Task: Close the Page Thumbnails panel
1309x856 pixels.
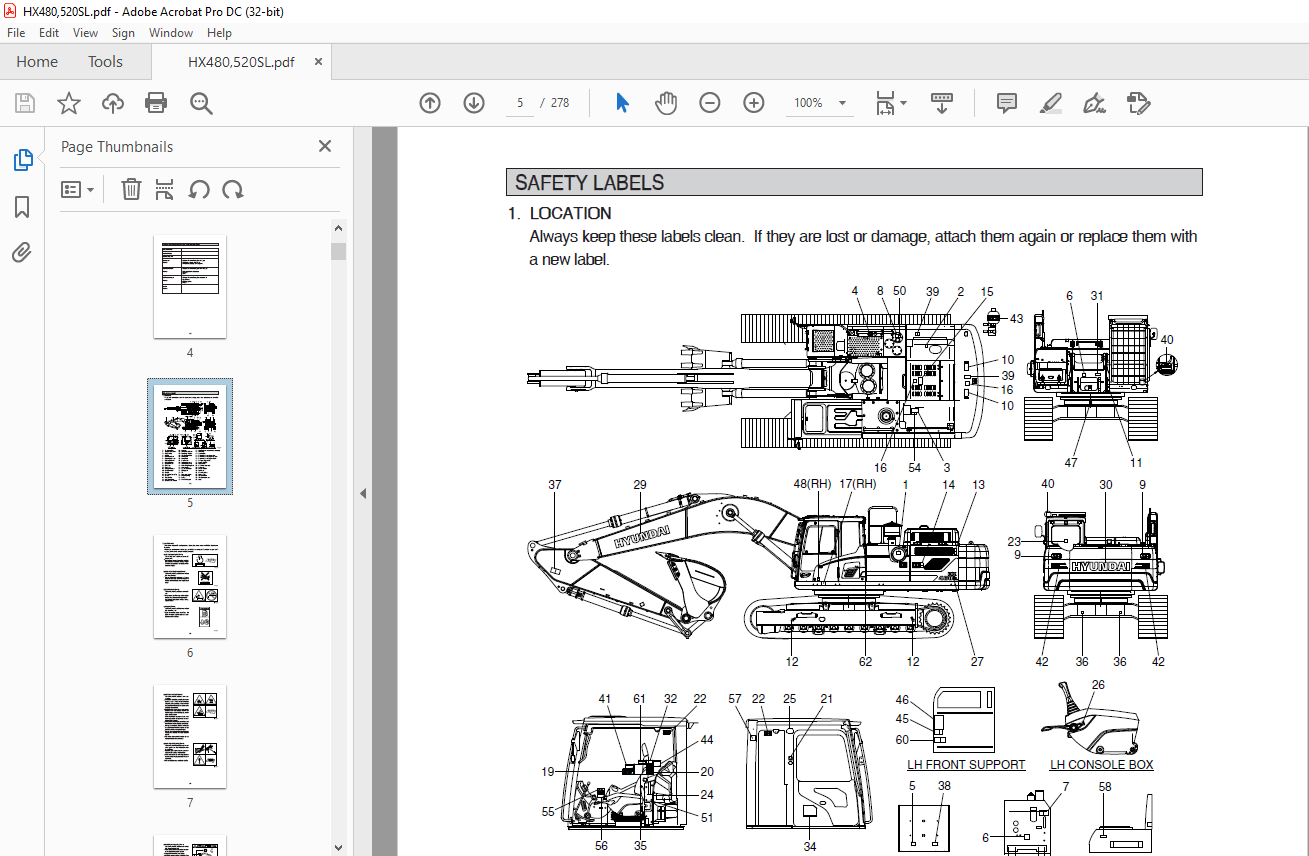Action: pos(325,146)
